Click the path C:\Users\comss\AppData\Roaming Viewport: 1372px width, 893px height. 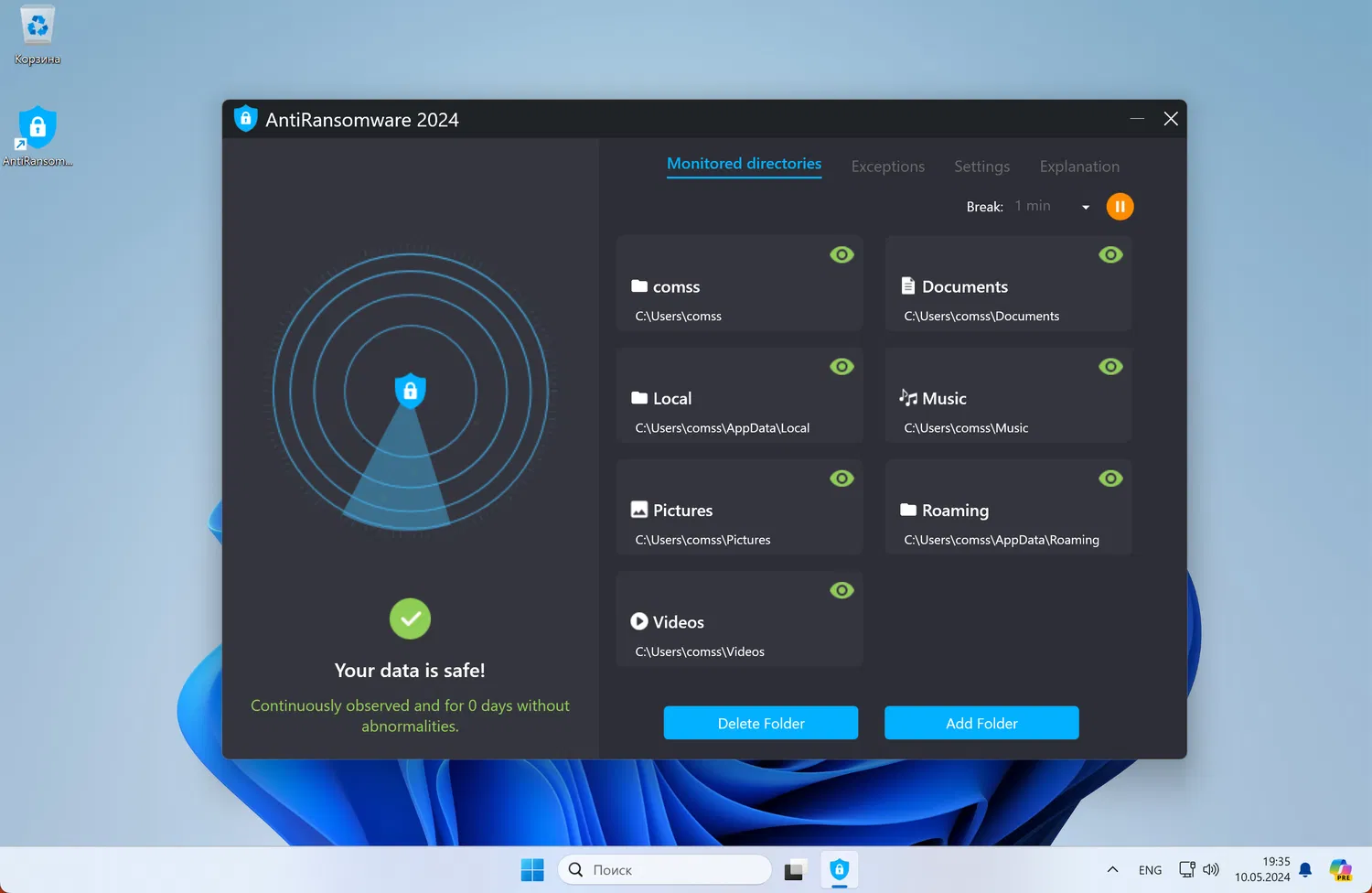[1002, 540]
